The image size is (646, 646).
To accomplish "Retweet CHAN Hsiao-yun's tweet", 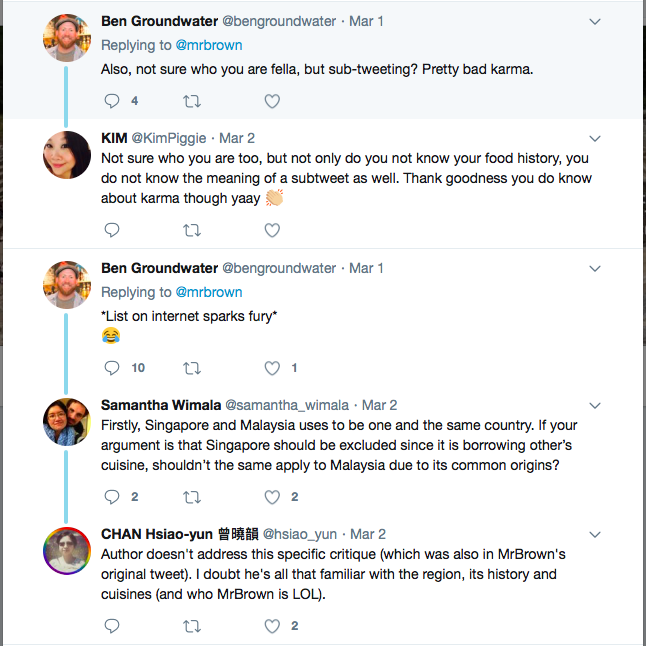I will (x=192, y=626).
